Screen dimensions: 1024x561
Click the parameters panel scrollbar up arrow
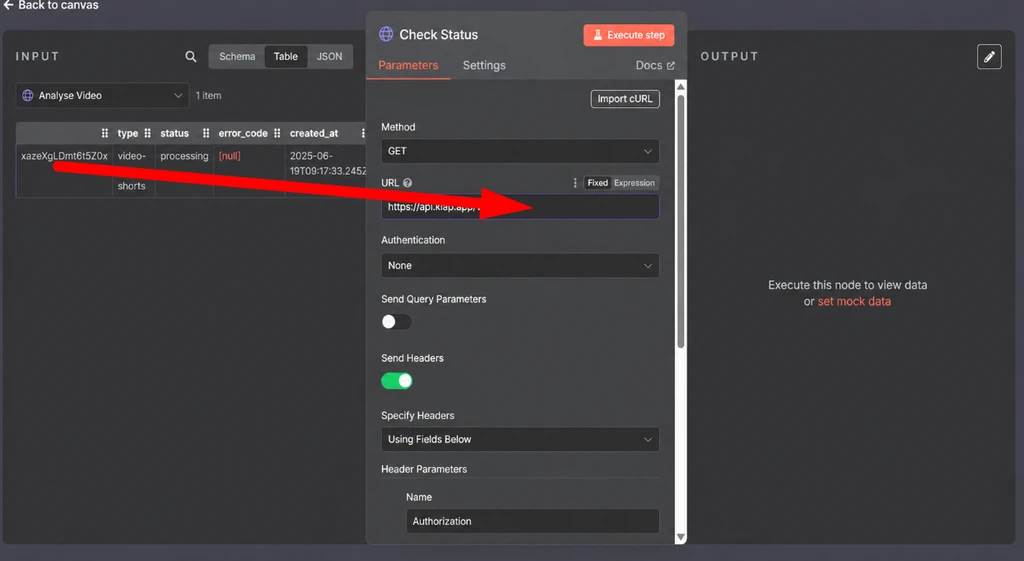[680, 87]
